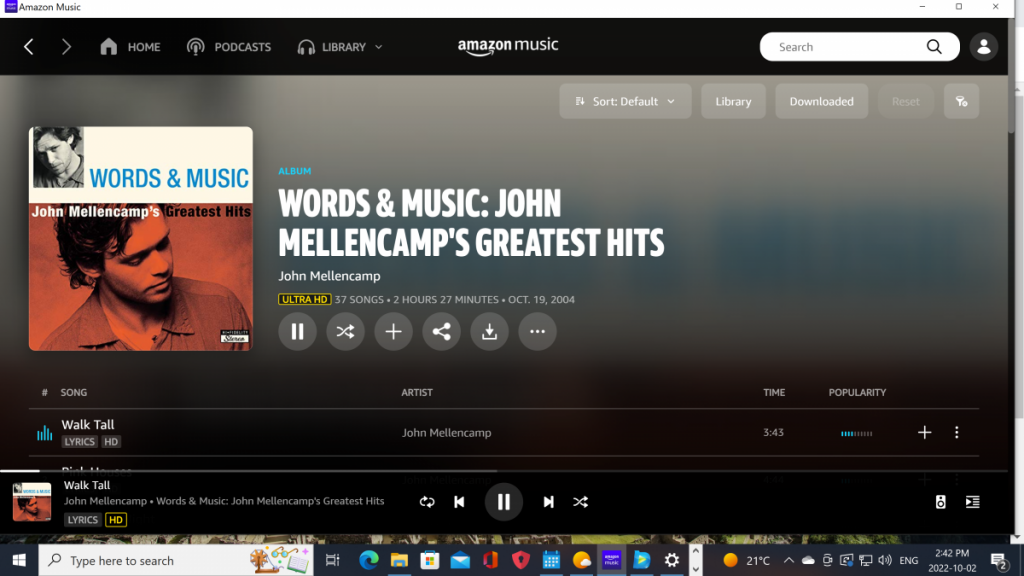The width and height of the screenshot is (1024, 576).
Task: Skip to the previous track
Action: tap(459, 502)
